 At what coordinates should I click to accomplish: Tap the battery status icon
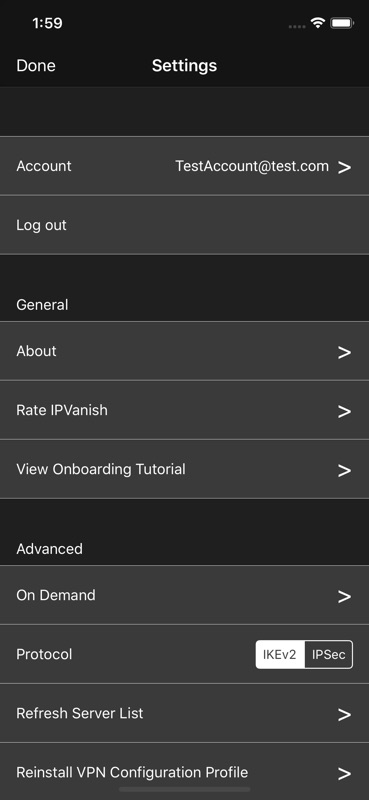(x=342, y=23)
